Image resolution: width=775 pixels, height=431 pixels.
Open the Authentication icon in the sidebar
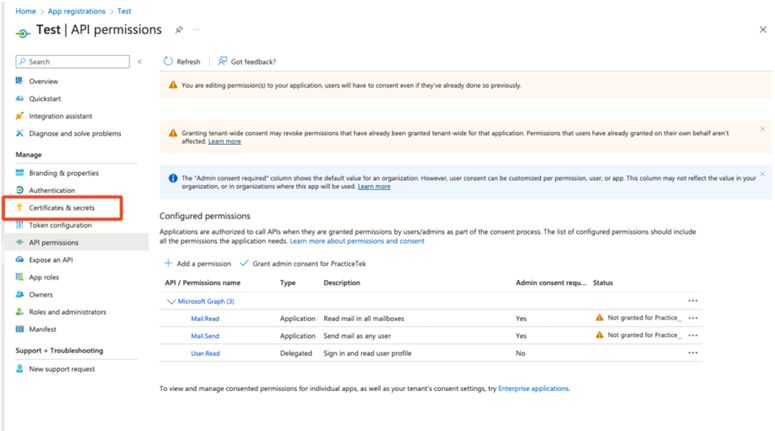19,190
